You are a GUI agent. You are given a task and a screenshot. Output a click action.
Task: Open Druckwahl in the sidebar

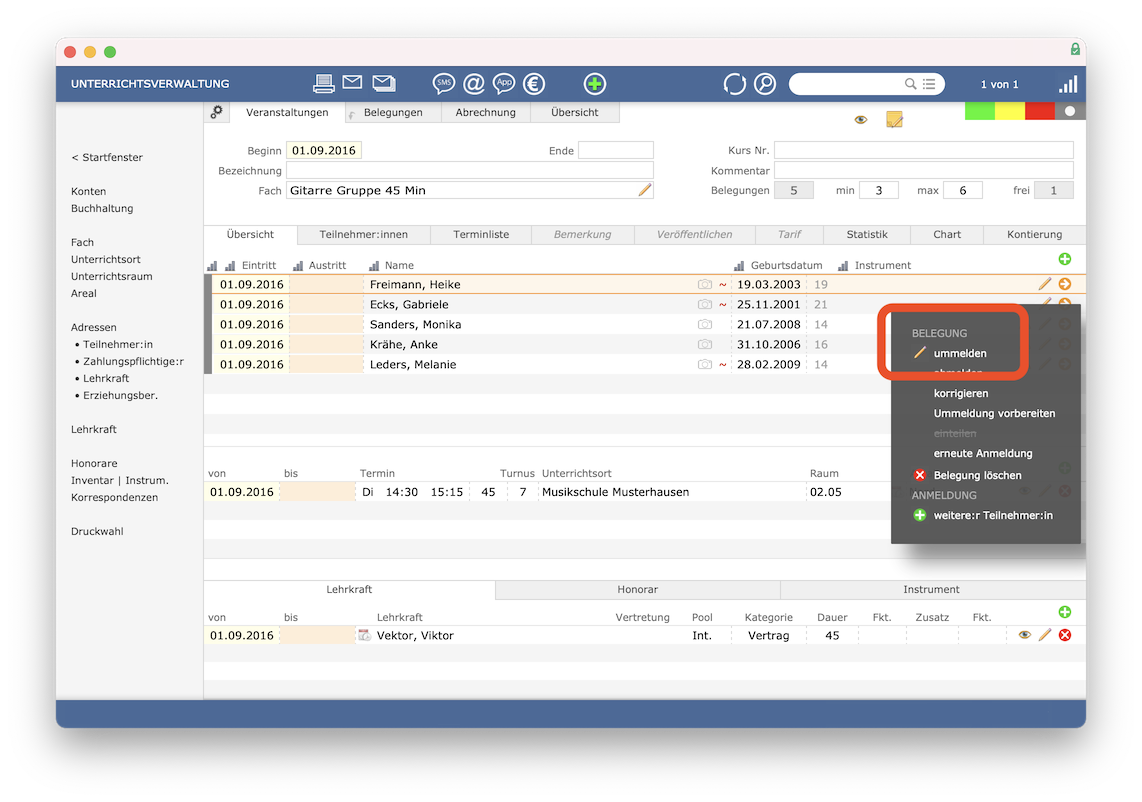pos(97,531)
